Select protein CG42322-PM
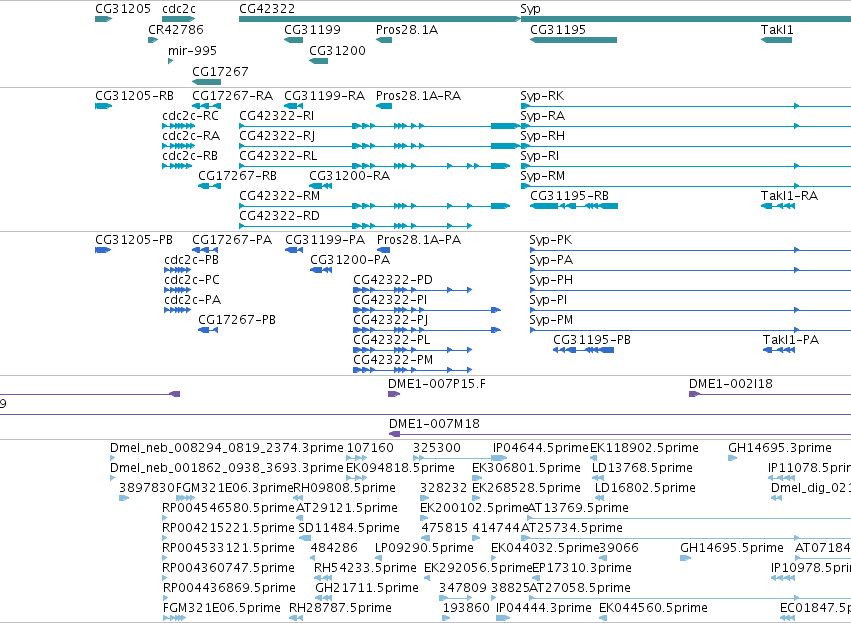Screen dimensions: 851x623 (412, 371)
